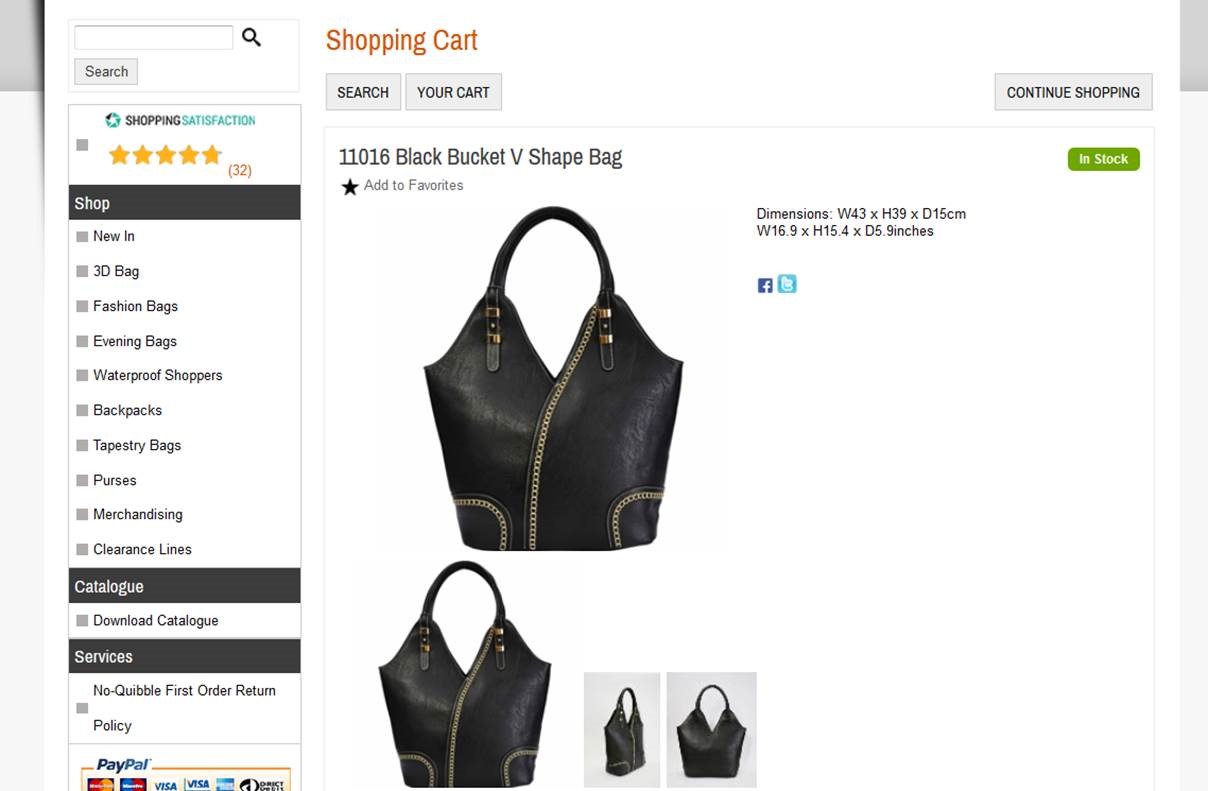This screenshot has width=1208, height=791.
Task: Select the SEARCH tab above the product
Action: [x=363, y=92]
